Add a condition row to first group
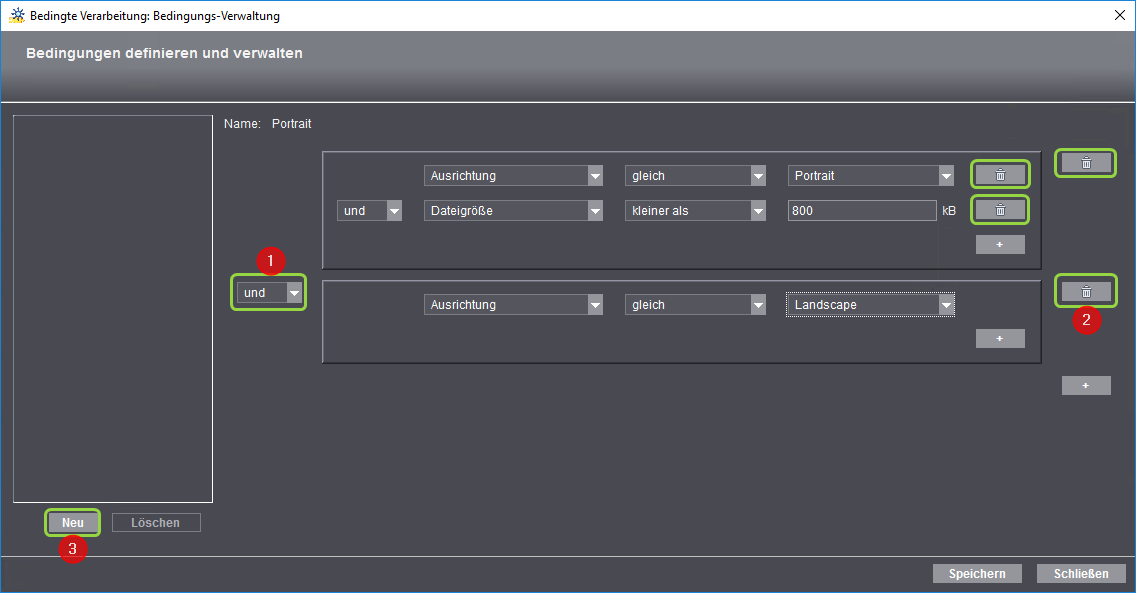 pyautogui.click(x=1000, y=245)
